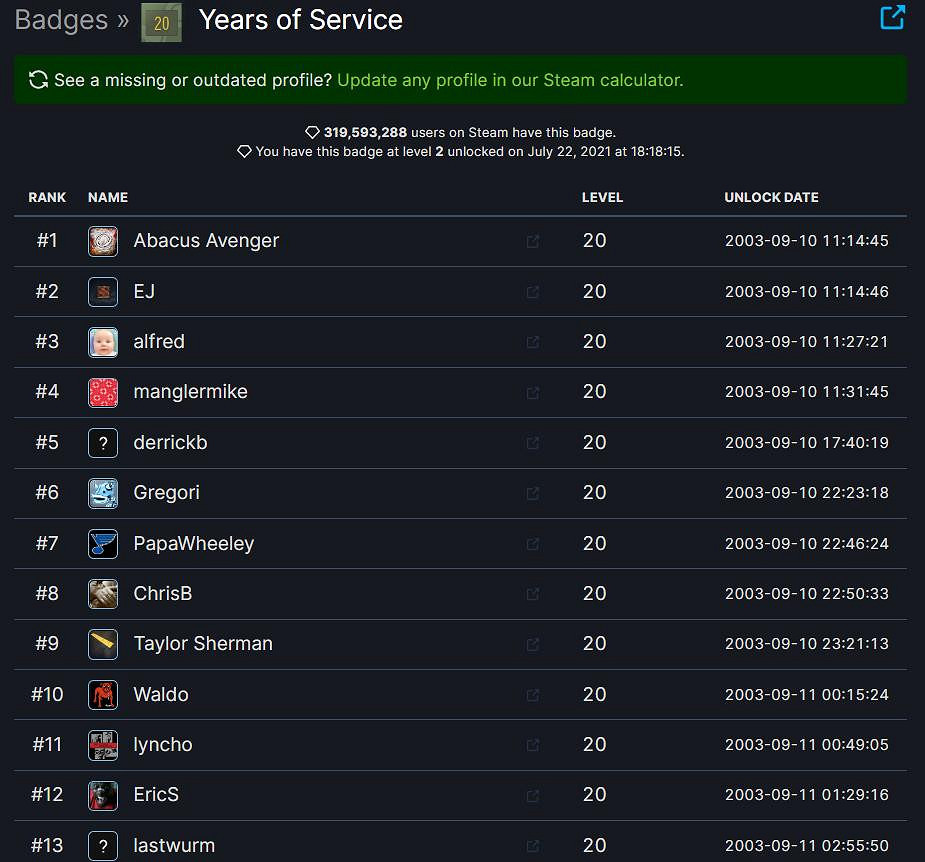Click the RANK column header
925x862 pixels.
tap(47, 197)
